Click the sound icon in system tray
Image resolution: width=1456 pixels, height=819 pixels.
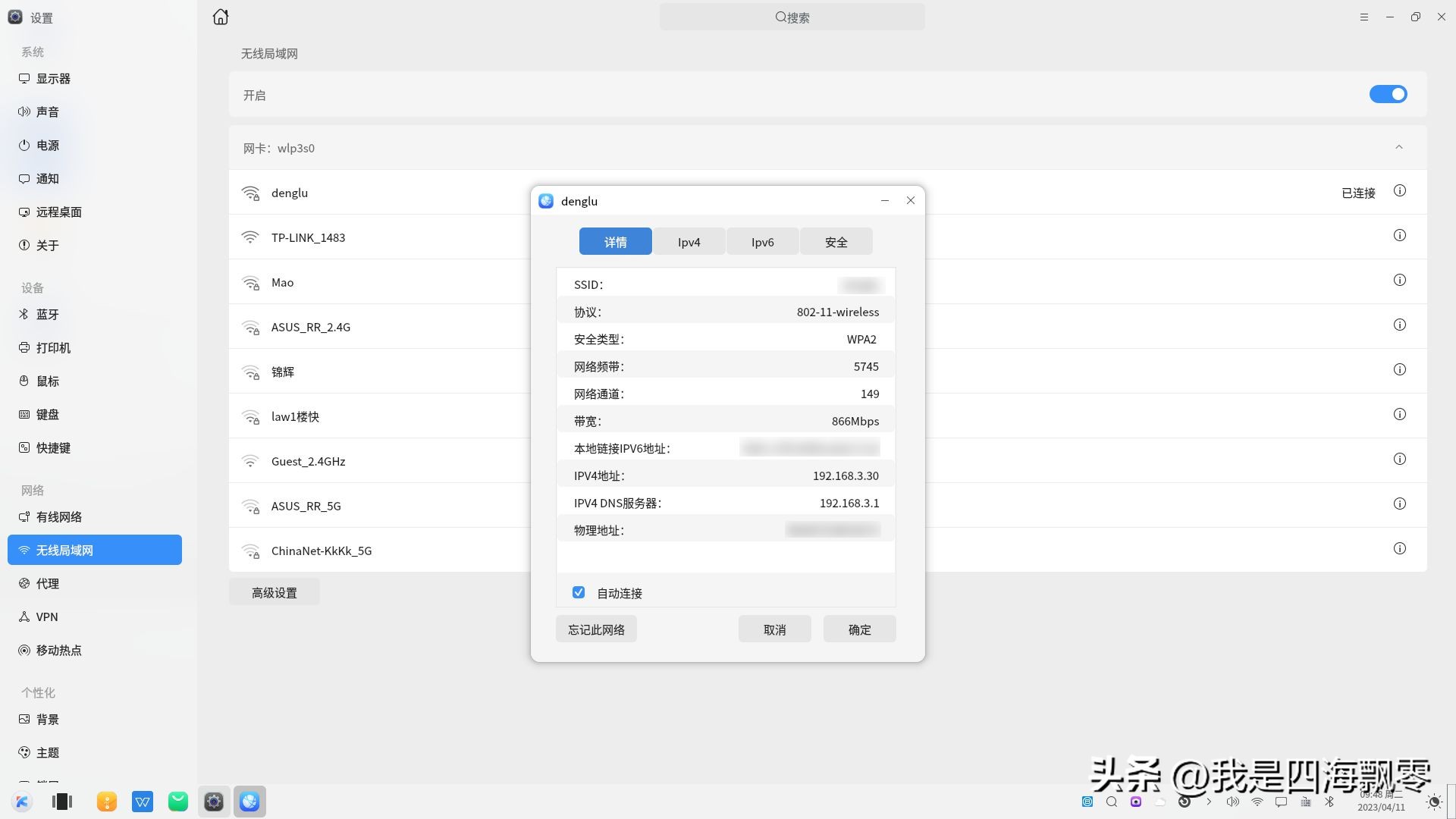tap(1233, 802)
